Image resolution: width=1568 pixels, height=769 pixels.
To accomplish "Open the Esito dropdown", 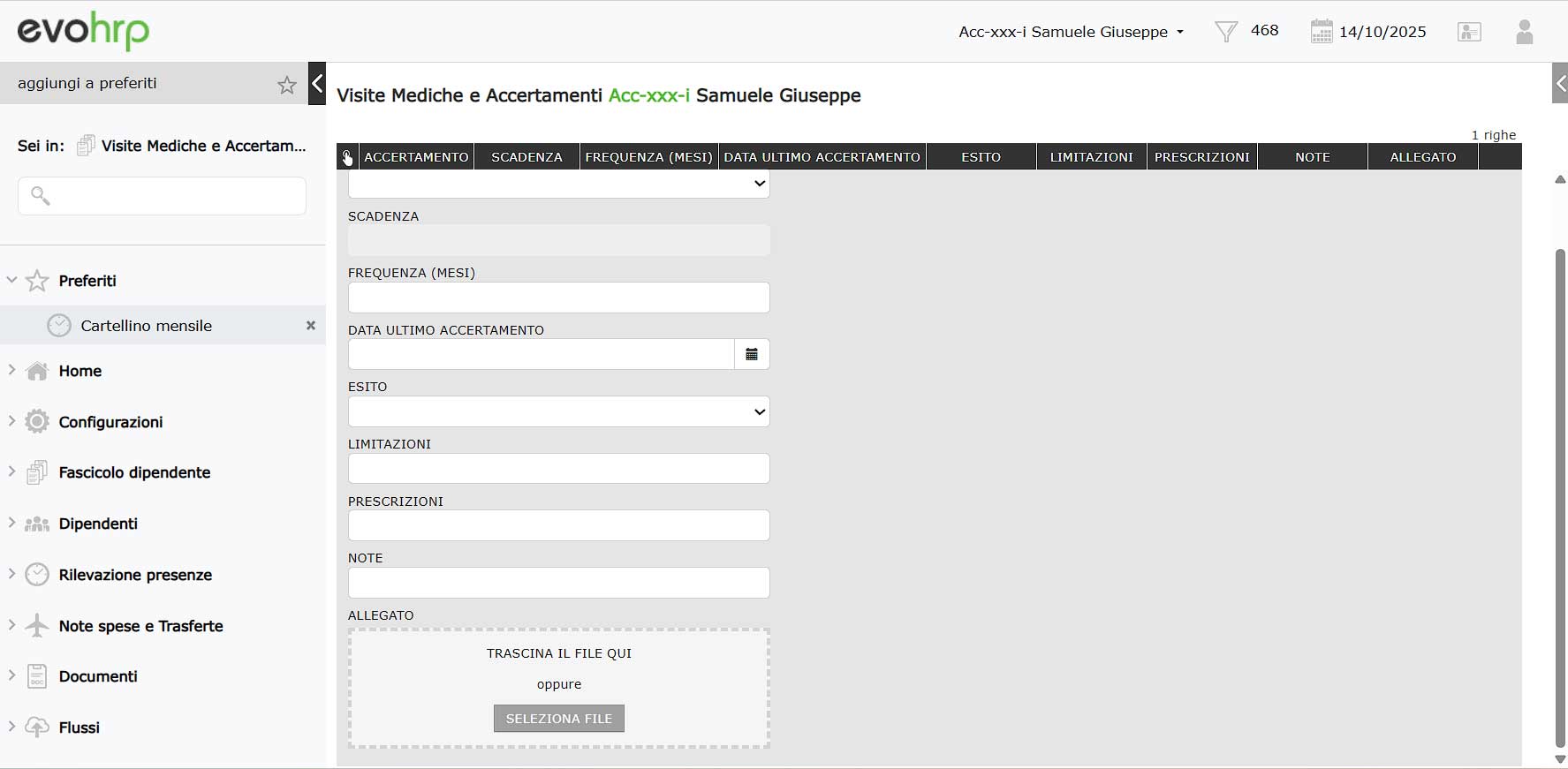I will pyautogui.click(x=558, y=411).
